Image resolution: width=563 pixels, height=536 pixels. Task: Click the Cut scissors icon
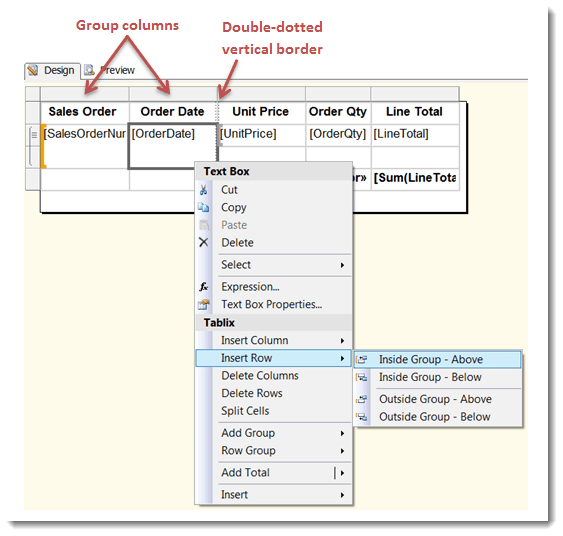click(204, 190)
